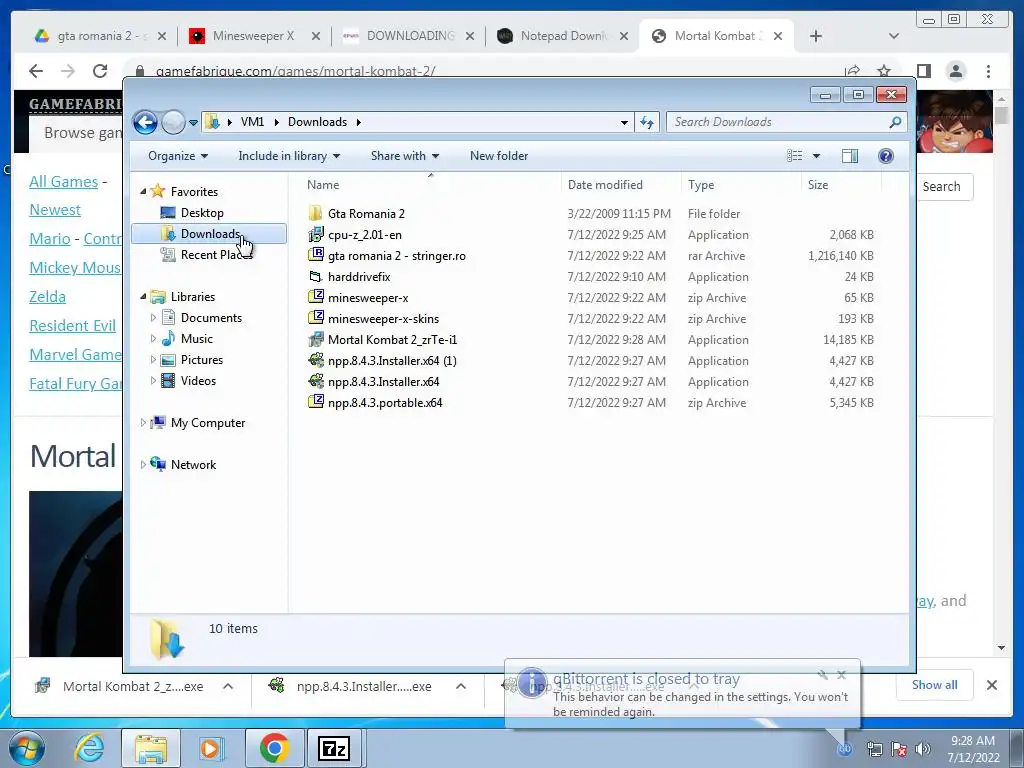The width and height of the screenshot is (1024, 768).
Task: Open 7-Zip from the taskbar
Action: click(x=333, y=748)
